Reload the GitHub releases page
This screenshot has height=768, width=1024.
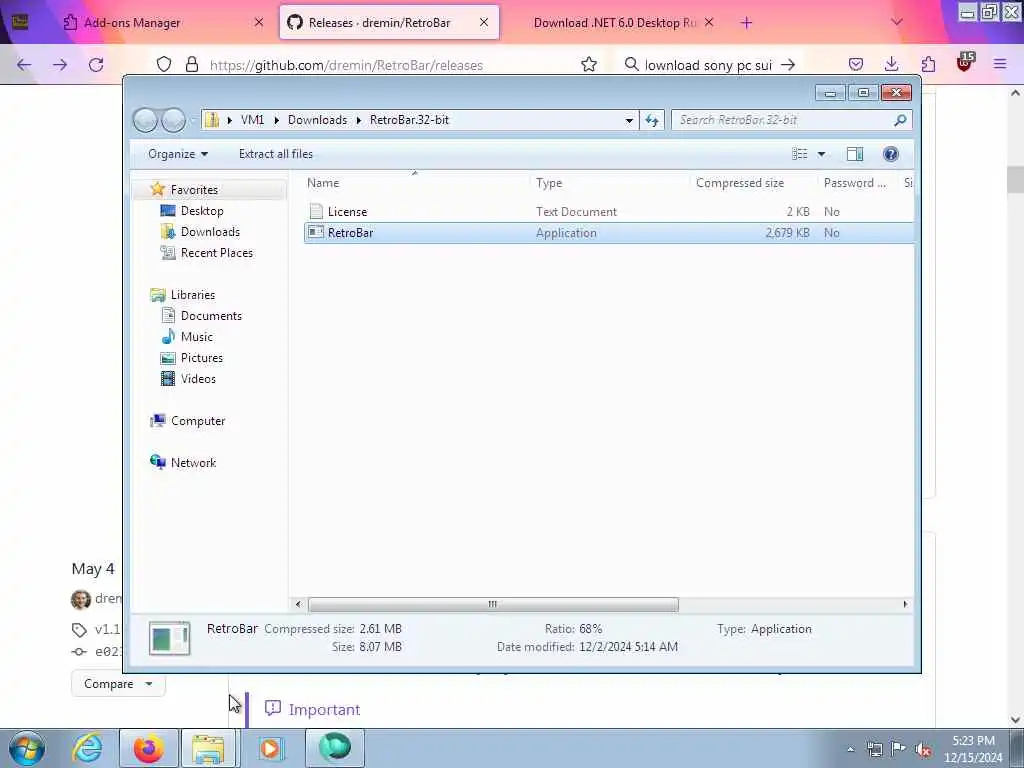pyautogui.click(x=96, y=65)
